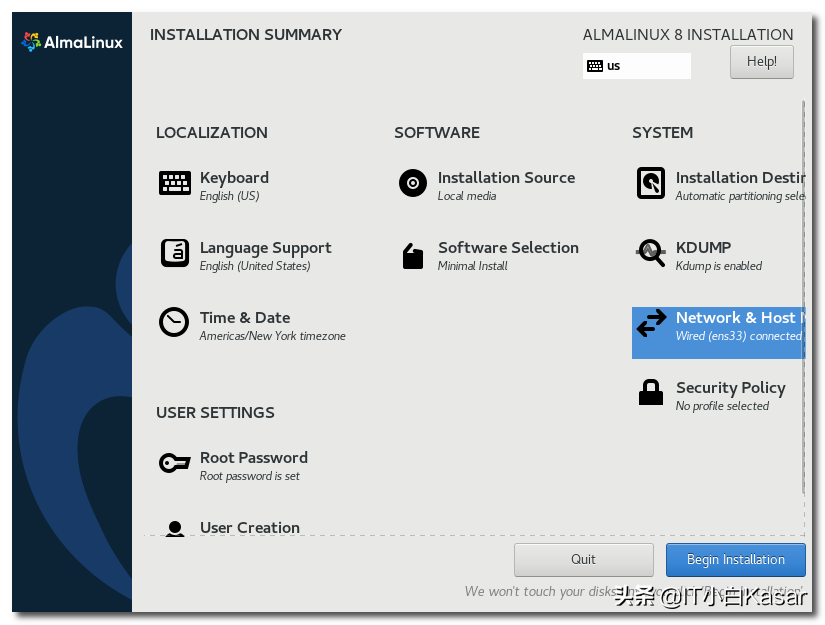
Task: Open the Help! button
Action: pos(761,62)
